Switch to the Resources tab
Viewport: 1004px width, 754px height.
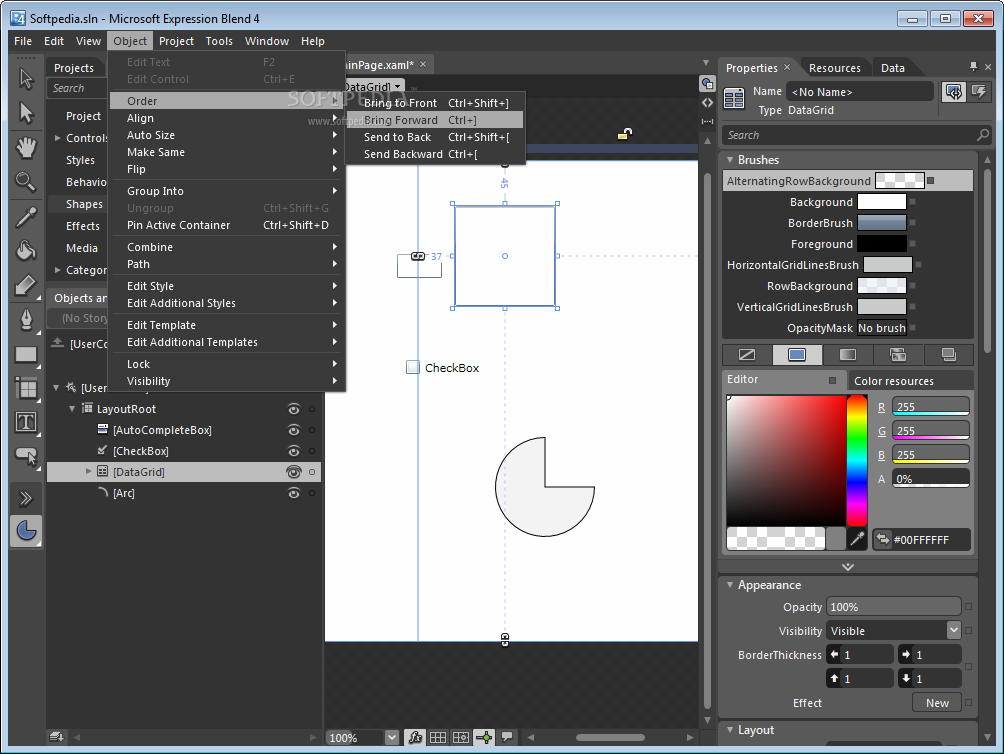(x=834, y=68)
